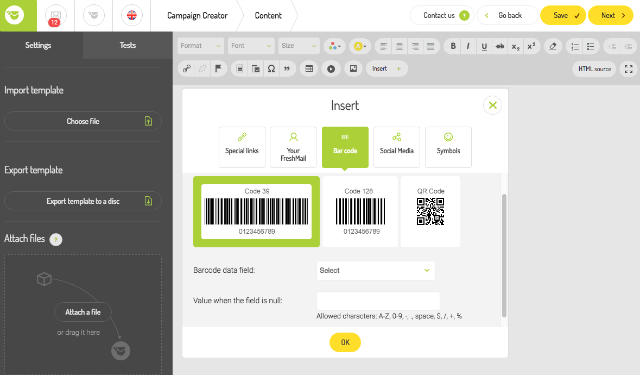Click the Insert dialog scrollbar
Image resolution: width=640 pixels, height=375 pixels.
point(504,256)
